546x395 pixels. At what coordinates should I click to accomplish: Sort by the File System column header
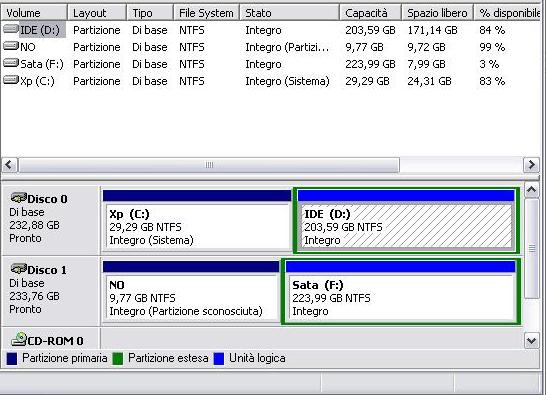tap(206, 13)
